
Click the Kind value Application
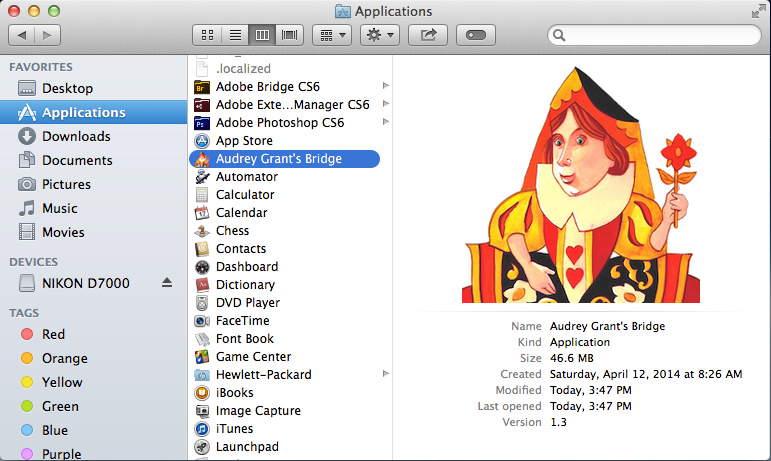580,342
